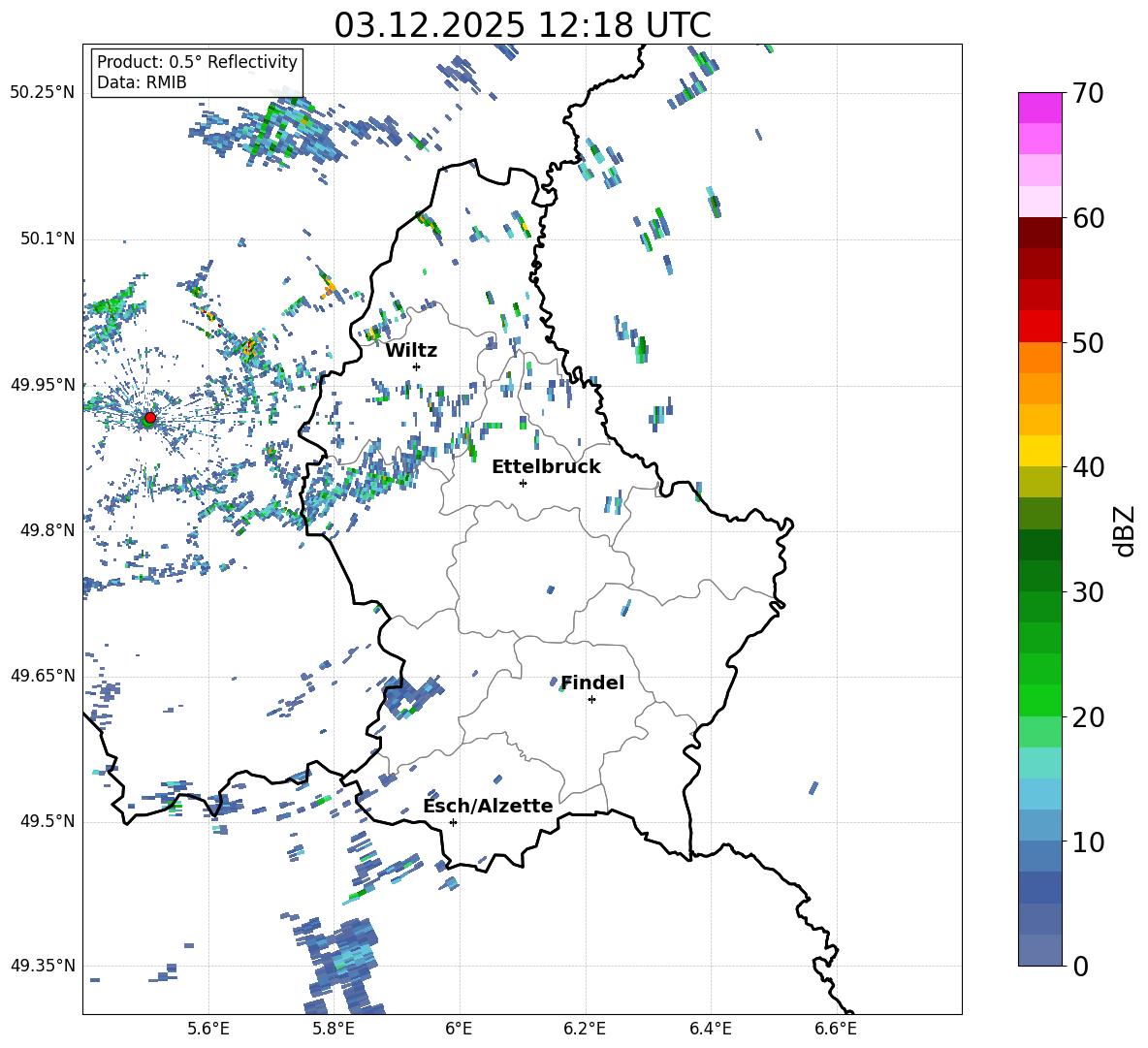Click the Ettelbruck station cross marker
The image size is (1148, 1048).
(x=523, y=483)
